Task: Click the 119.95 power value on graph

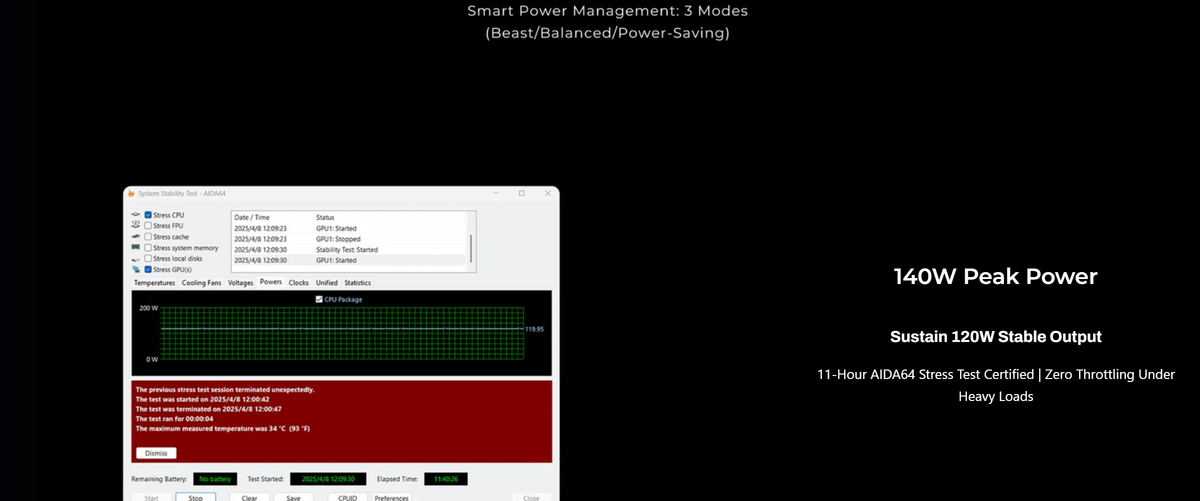Action: [534, 328]
